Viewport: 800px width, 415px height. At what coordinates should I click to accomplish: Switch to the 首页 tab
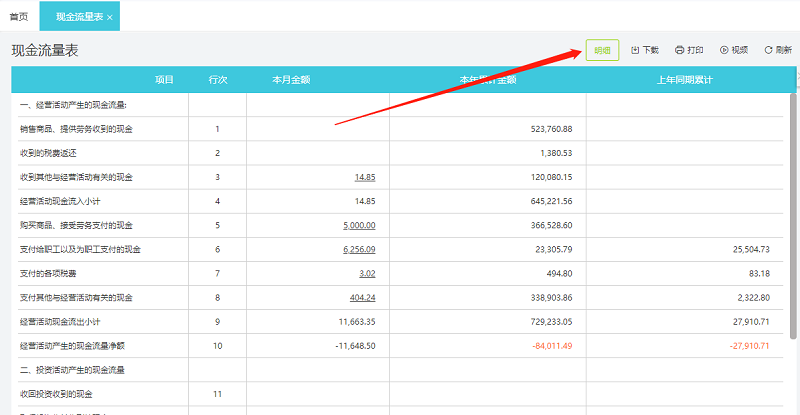(19, 17)
